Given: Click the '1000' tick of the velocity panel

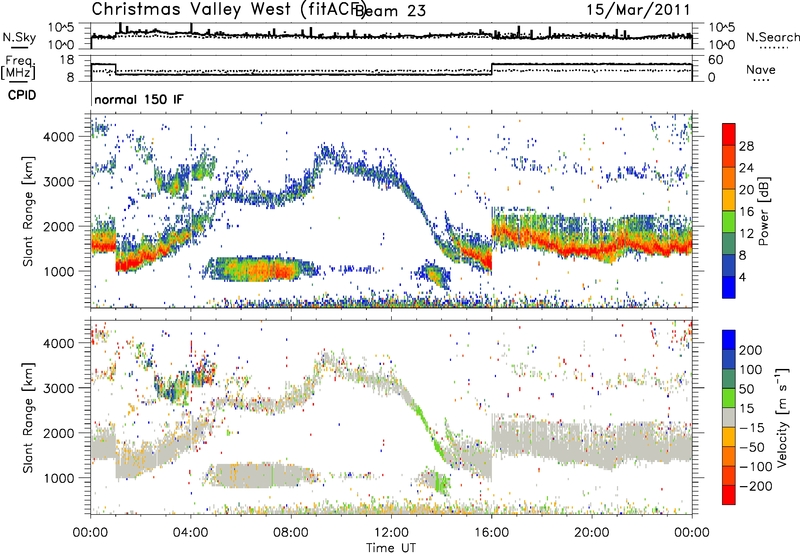Looking at the screenshot, I should pos(58,478).
